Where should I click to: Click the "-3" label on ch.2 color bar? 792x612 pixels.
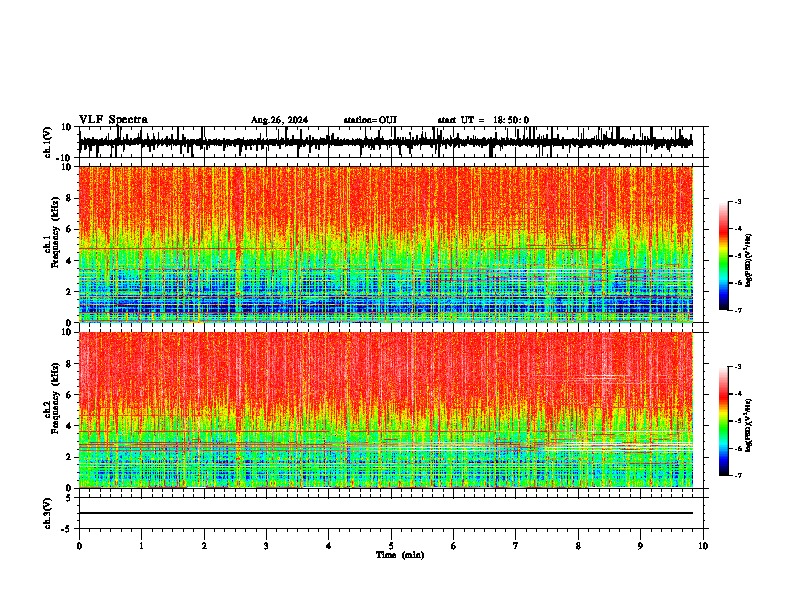click(x=738, y=367)
